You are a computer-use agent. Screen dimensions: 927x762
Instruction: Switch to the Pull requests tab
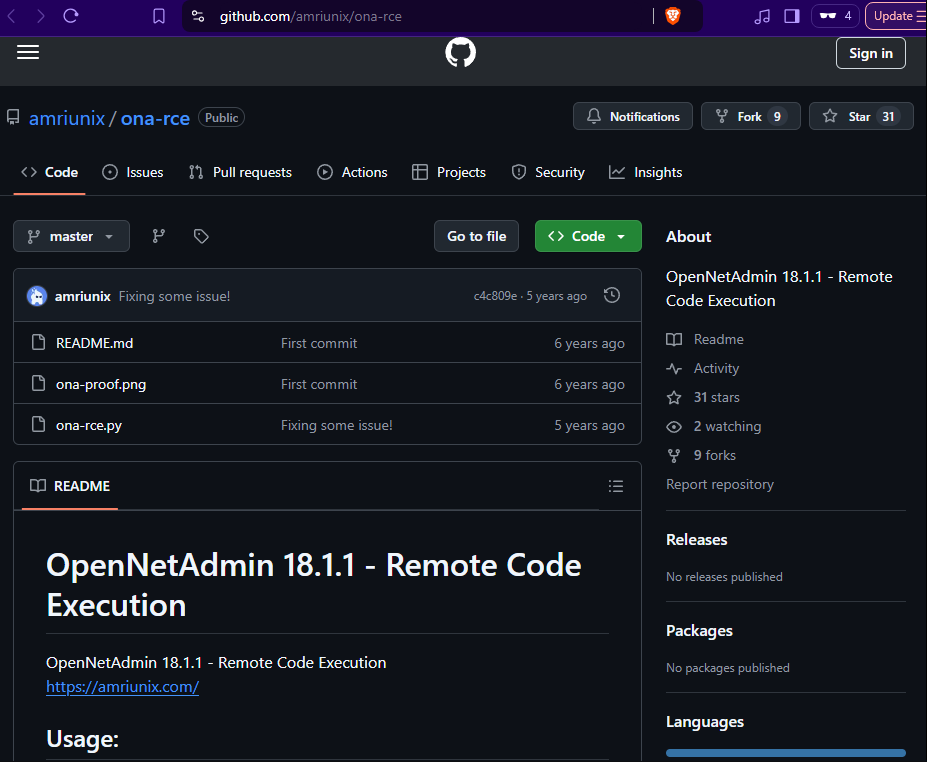pyautogui.click(x=240, y=172)
